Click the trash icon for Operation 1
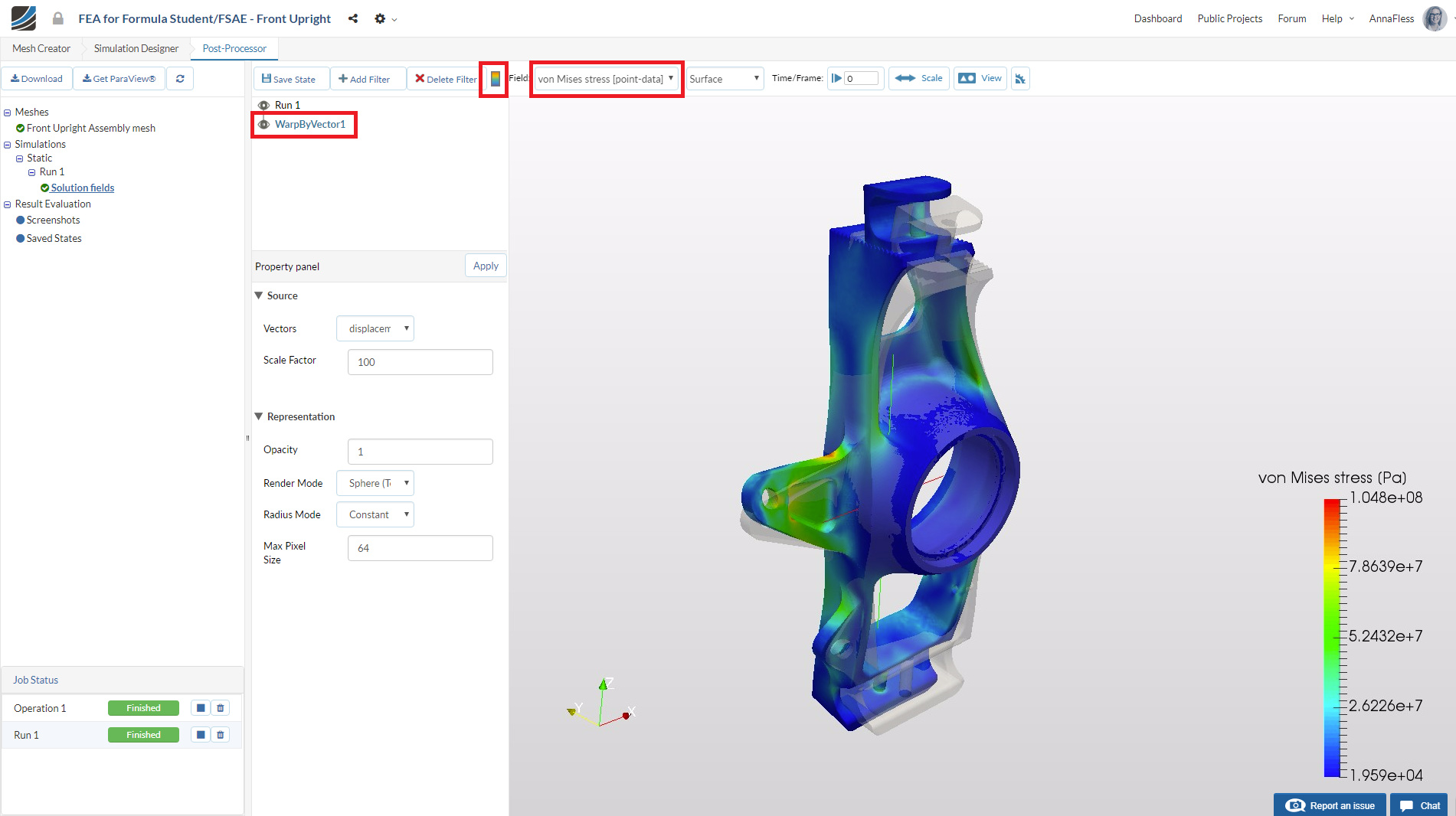Viewport: 1456px width, 816px height. point(221,708)
